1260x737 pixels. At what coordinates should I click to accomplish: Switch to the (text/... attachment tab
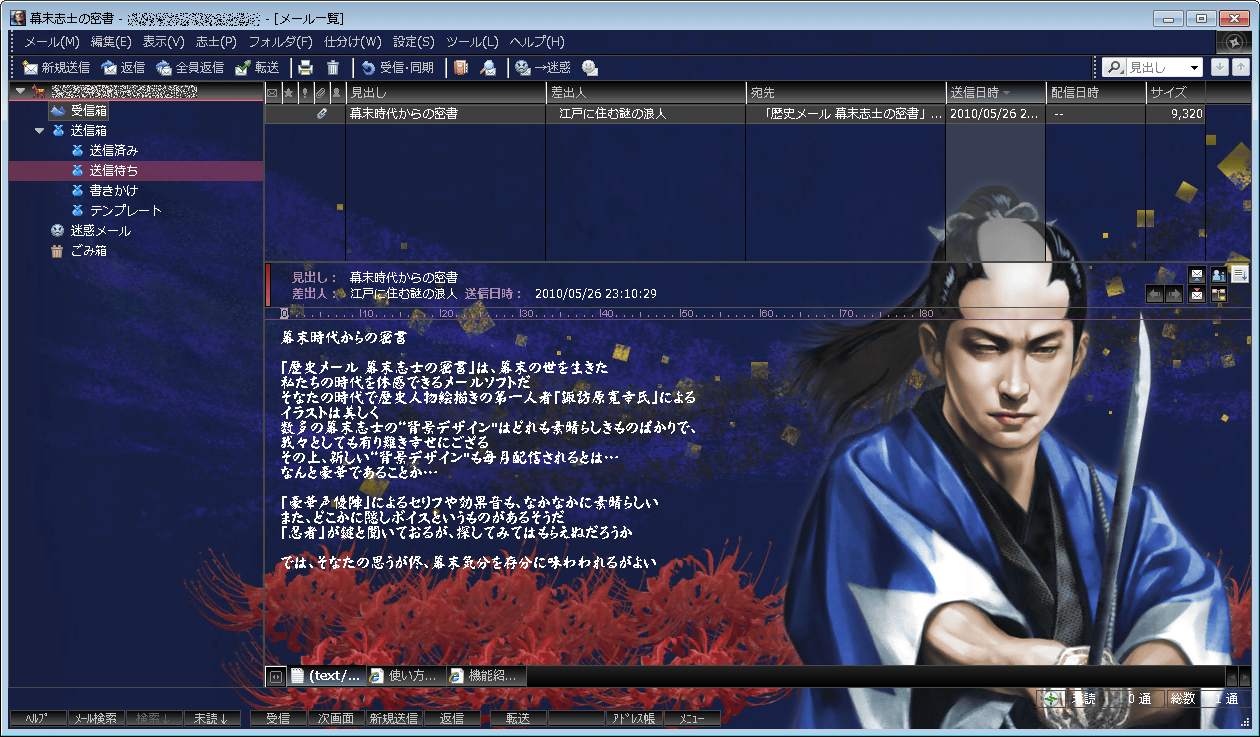click(x=328, y=675)
